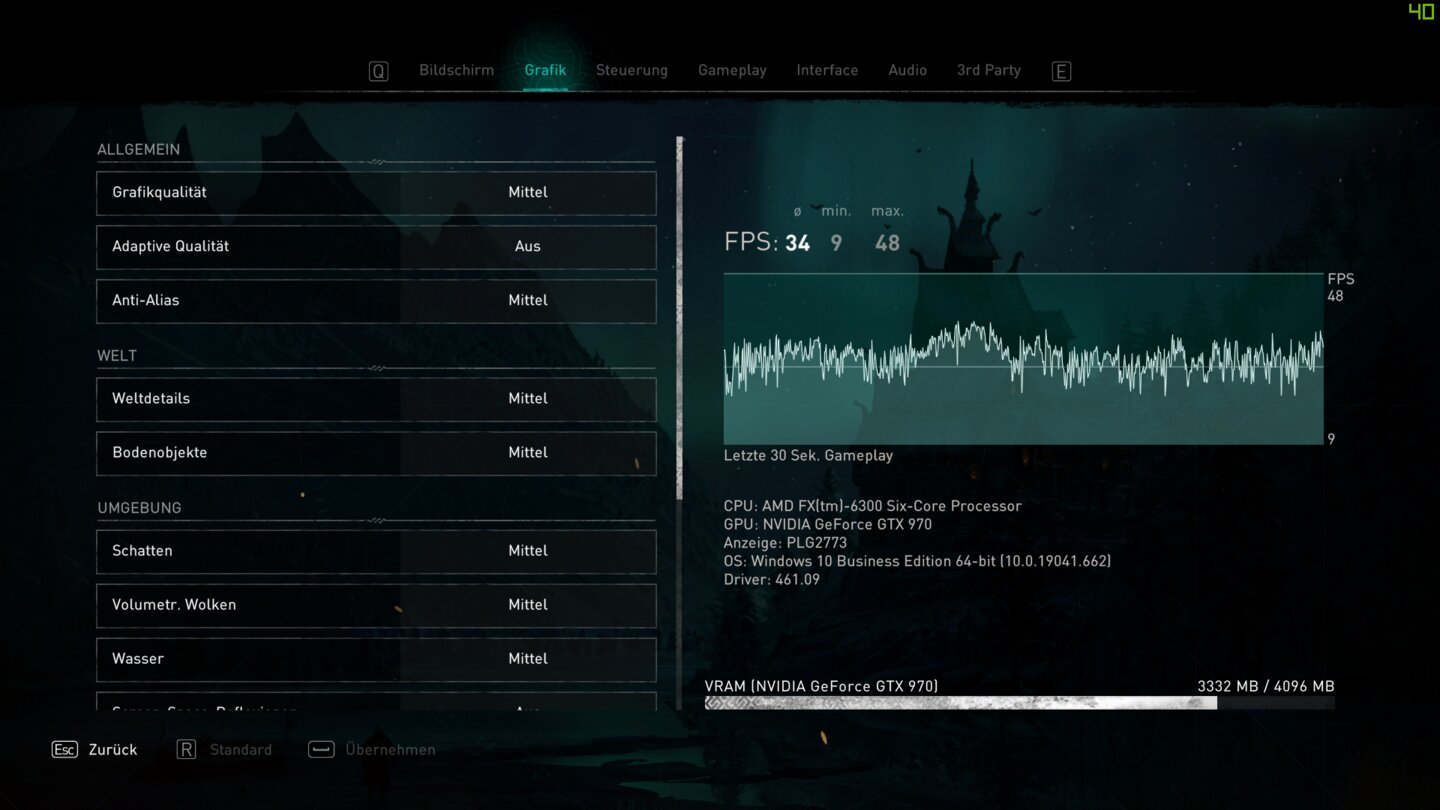Open the Gameplay settings tab
Image resolution: width=1440 pixels, height=810 pixels.
[x=732, y=70]
